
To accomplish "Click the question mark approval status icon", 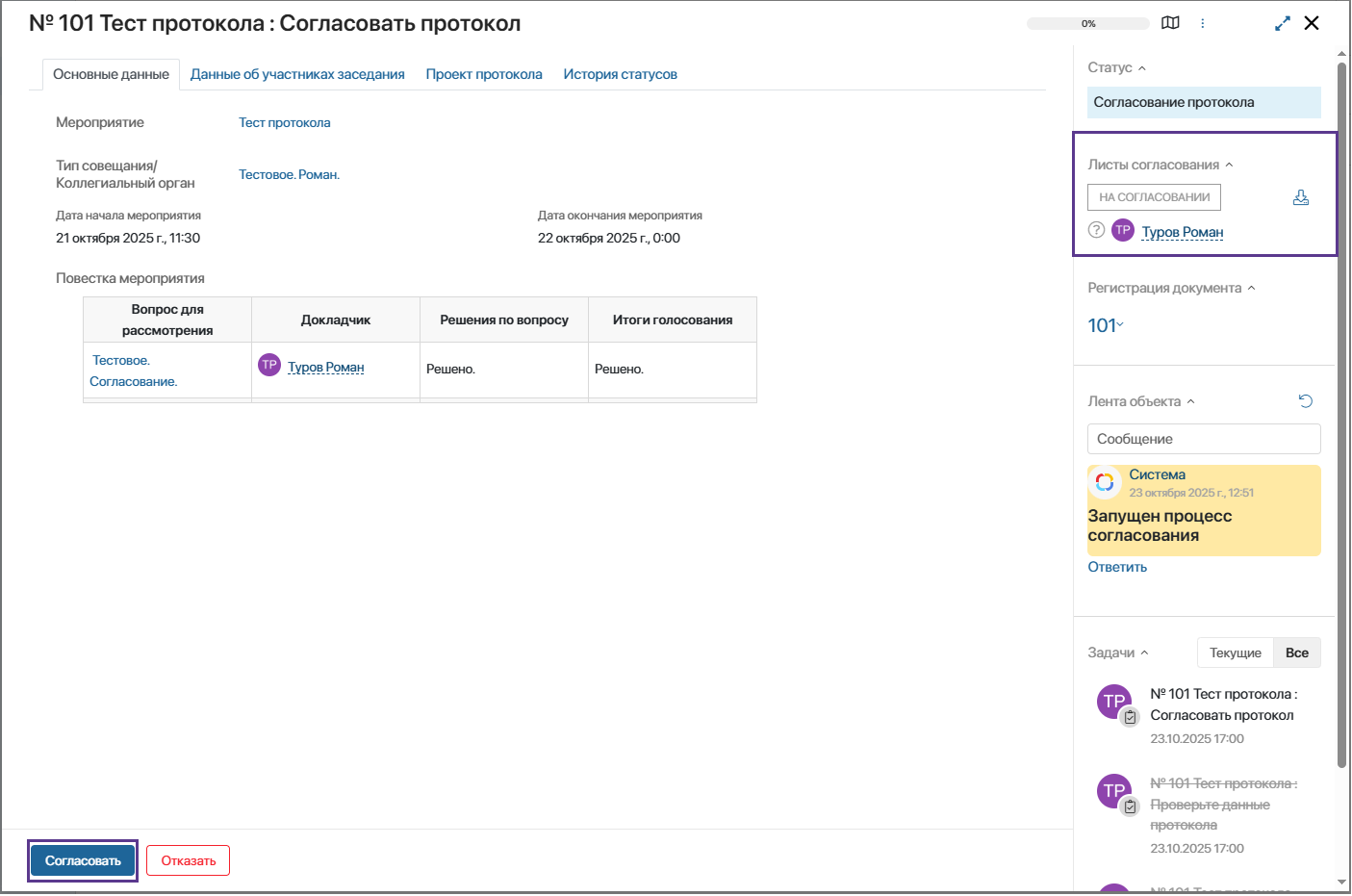I will coord(1096,230).
